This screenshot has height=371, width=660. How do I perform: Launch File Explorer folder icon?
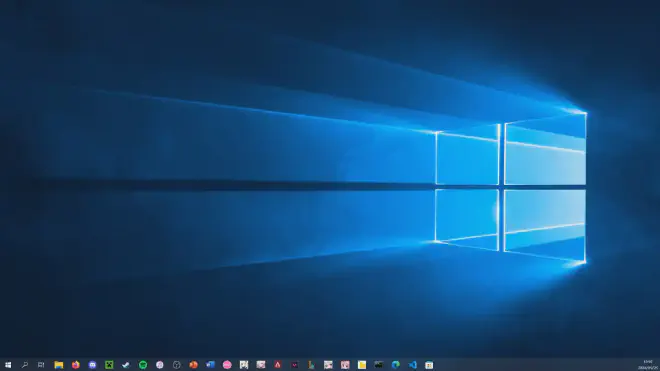[x=59, y=365]
